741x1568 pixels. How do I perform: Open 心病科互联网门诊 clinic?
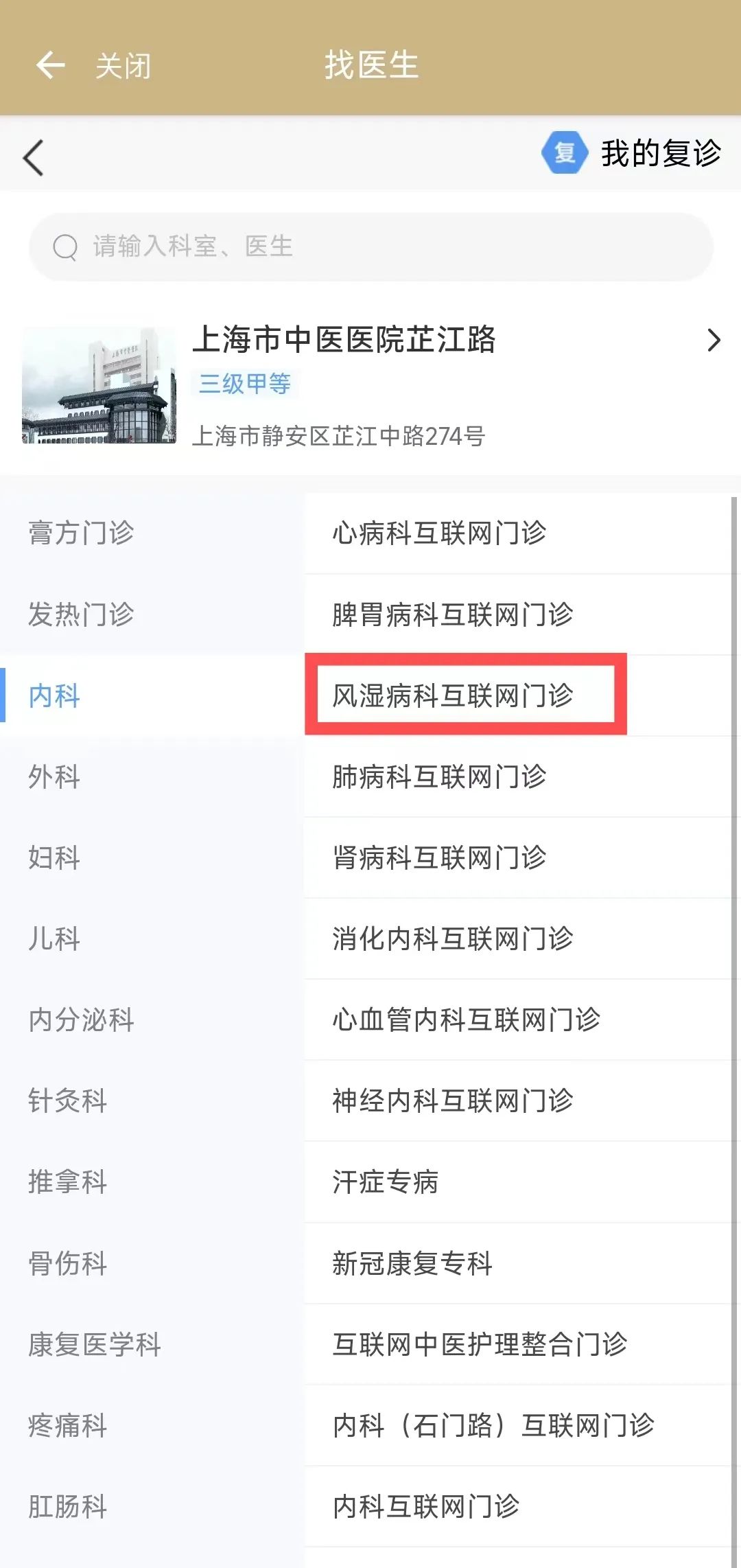pos(439,533)
